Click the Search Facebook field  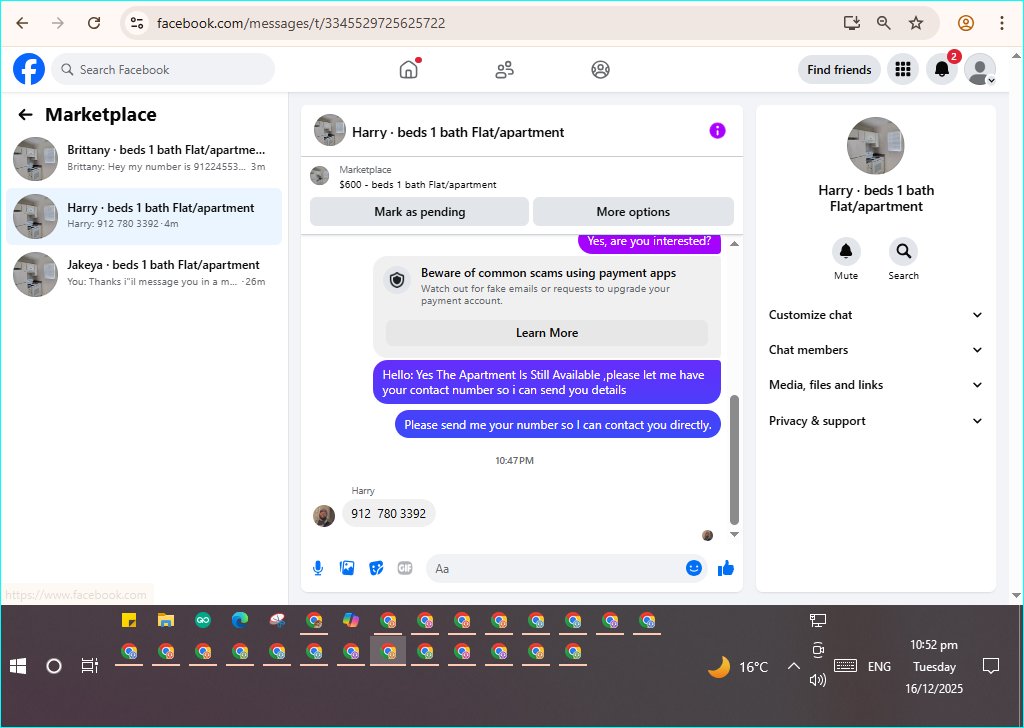click(163, 69)
